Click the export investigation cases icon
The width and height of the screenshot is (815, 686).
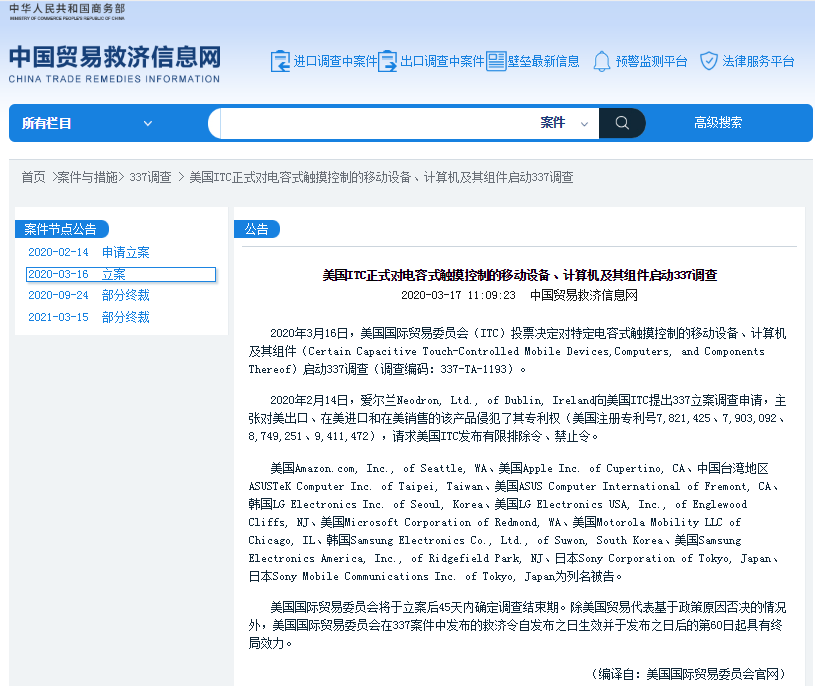(x=387, y=61)
